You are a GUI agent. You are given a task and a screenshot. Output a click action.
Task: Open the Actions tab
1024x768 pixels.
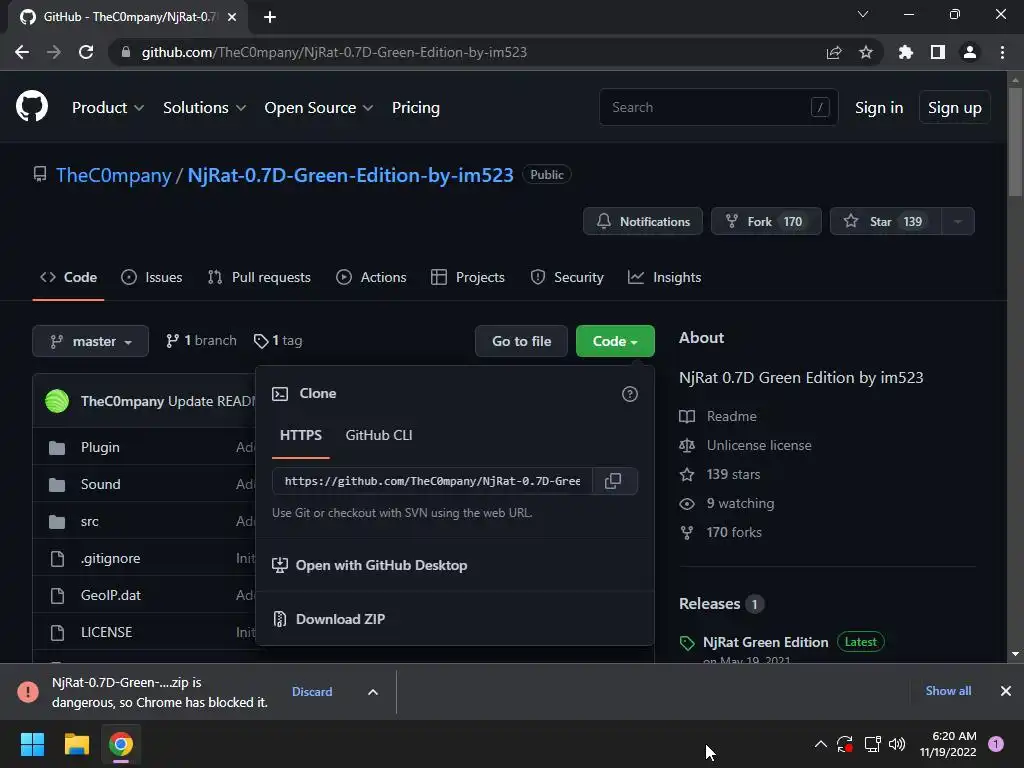pos(371,278)
